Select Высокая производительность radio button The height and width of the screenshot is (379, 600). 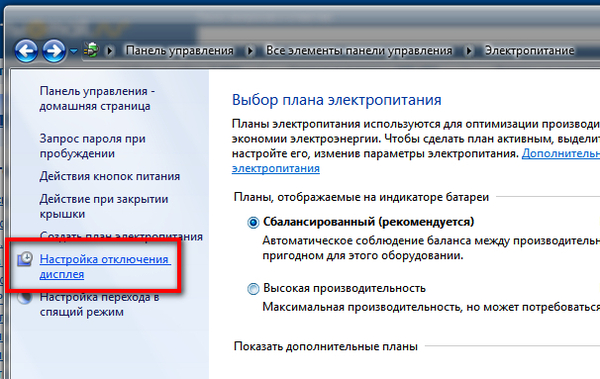[x=253, y=288]
